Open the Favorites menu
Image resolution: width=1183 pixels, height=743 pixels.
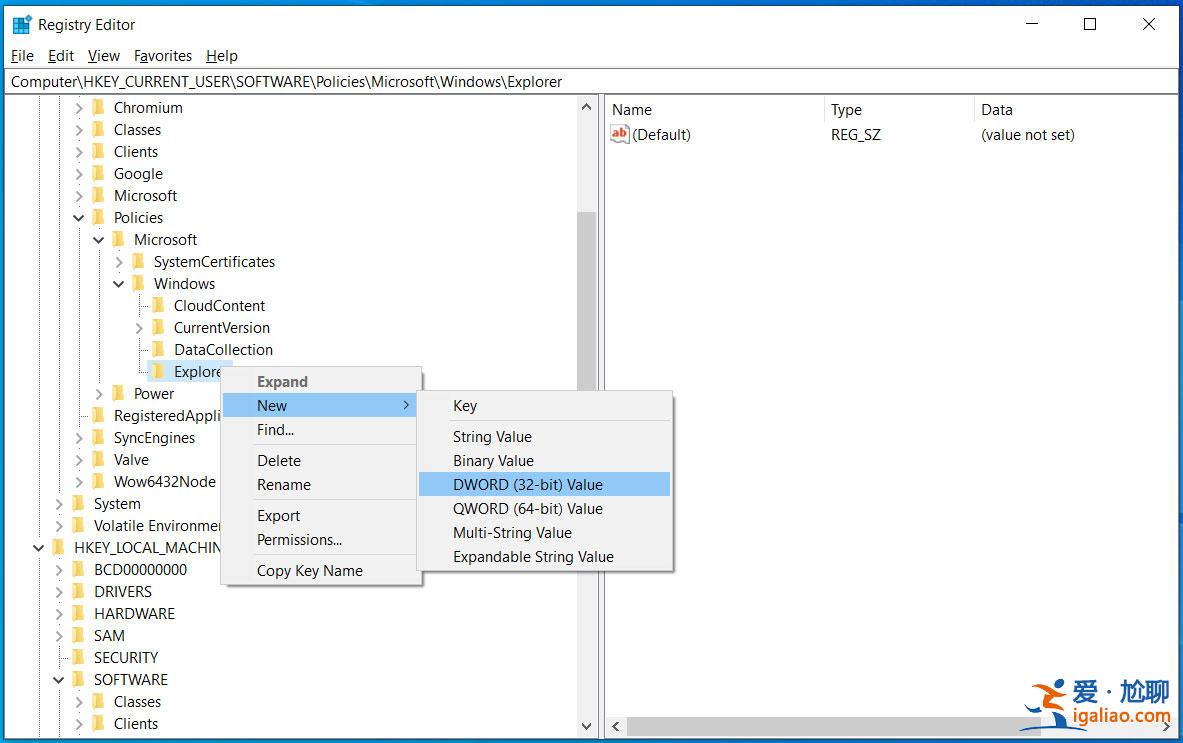click(x=162, y=56)
